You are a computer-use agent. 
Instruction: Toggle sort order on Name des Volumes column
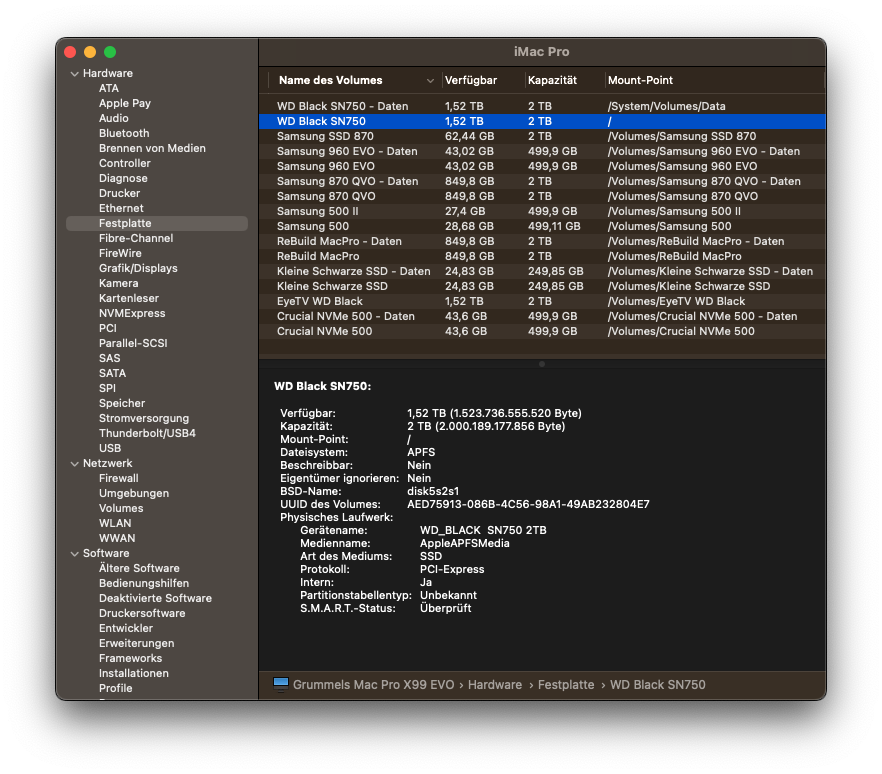point(431,81)
